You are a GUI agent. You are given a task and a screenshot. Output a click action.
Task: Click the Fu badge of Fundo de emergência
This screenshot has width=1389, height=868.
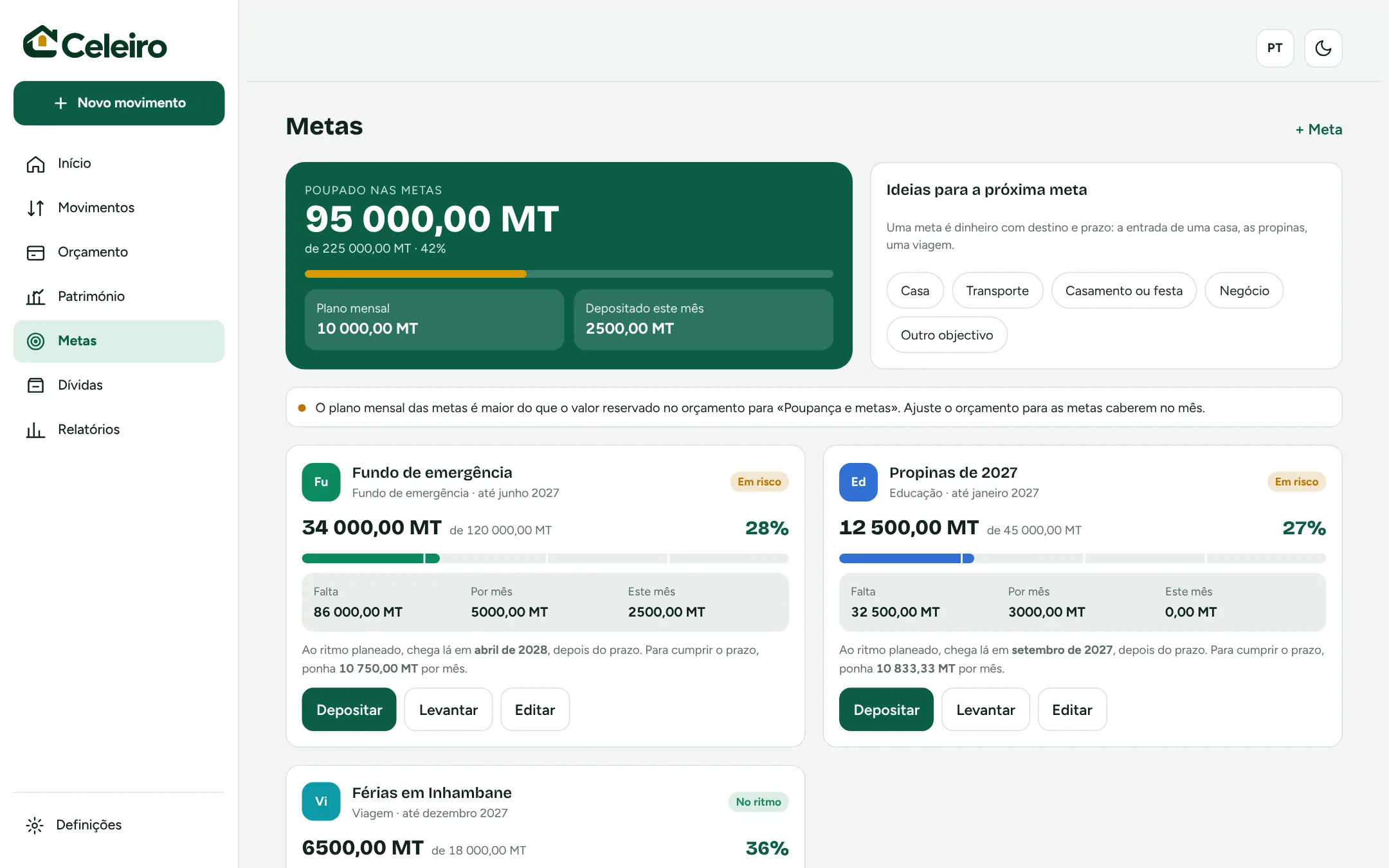coord(321,482)
